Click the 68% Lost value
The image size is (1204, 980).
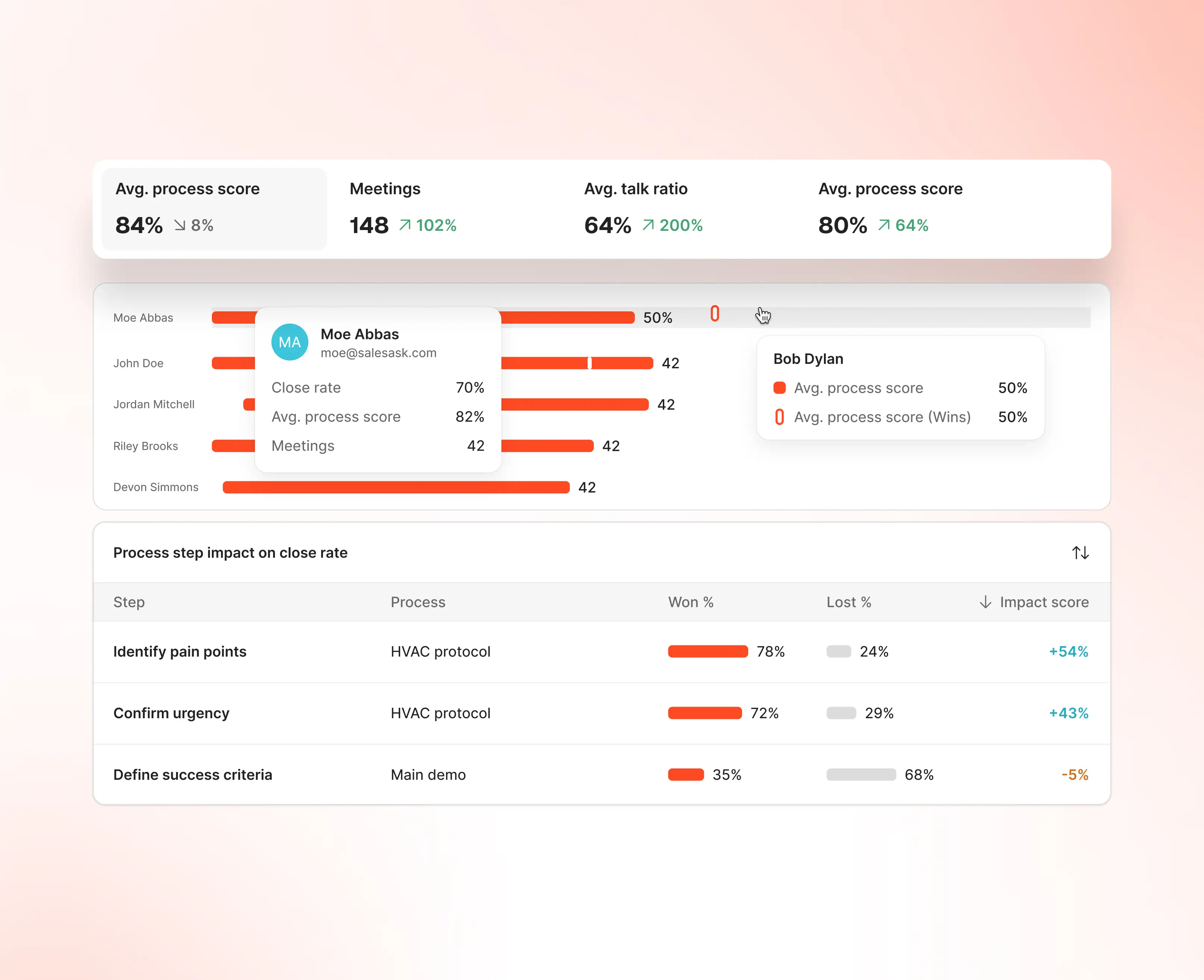coord(919,775)
